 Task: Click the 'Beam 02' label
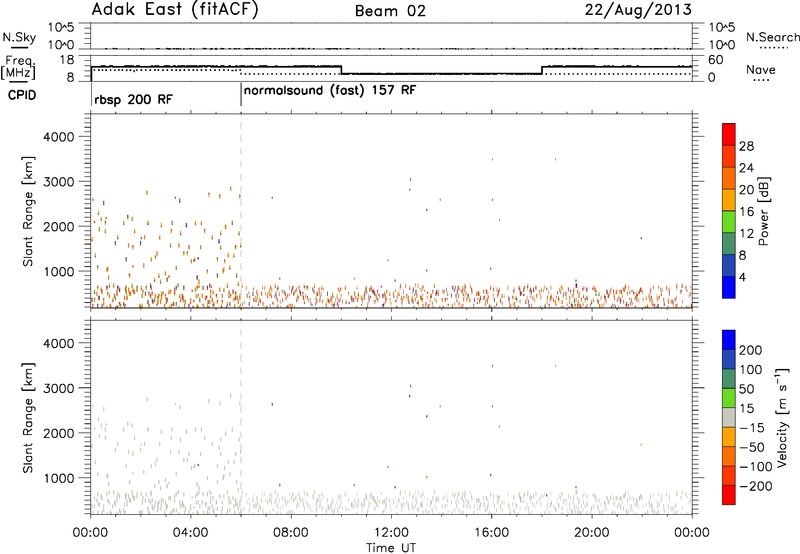click(x=390, y=11)
